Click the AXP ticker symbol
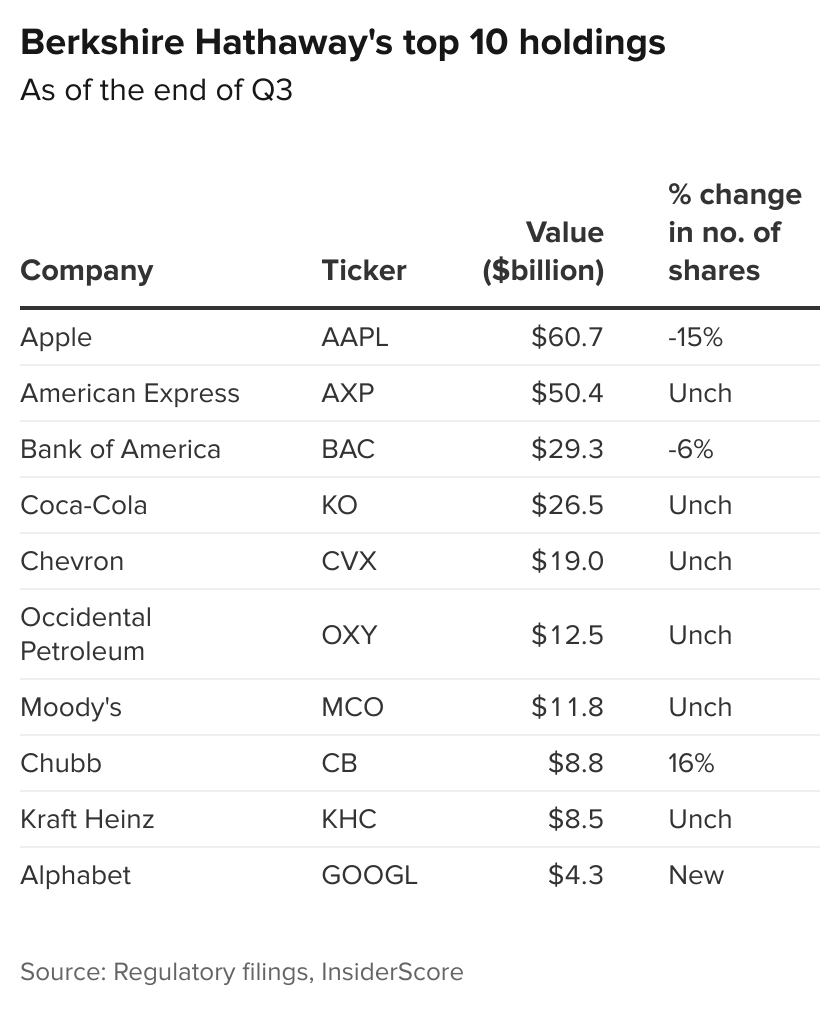This screenshot has height=1013, width=840. point(348,393)
